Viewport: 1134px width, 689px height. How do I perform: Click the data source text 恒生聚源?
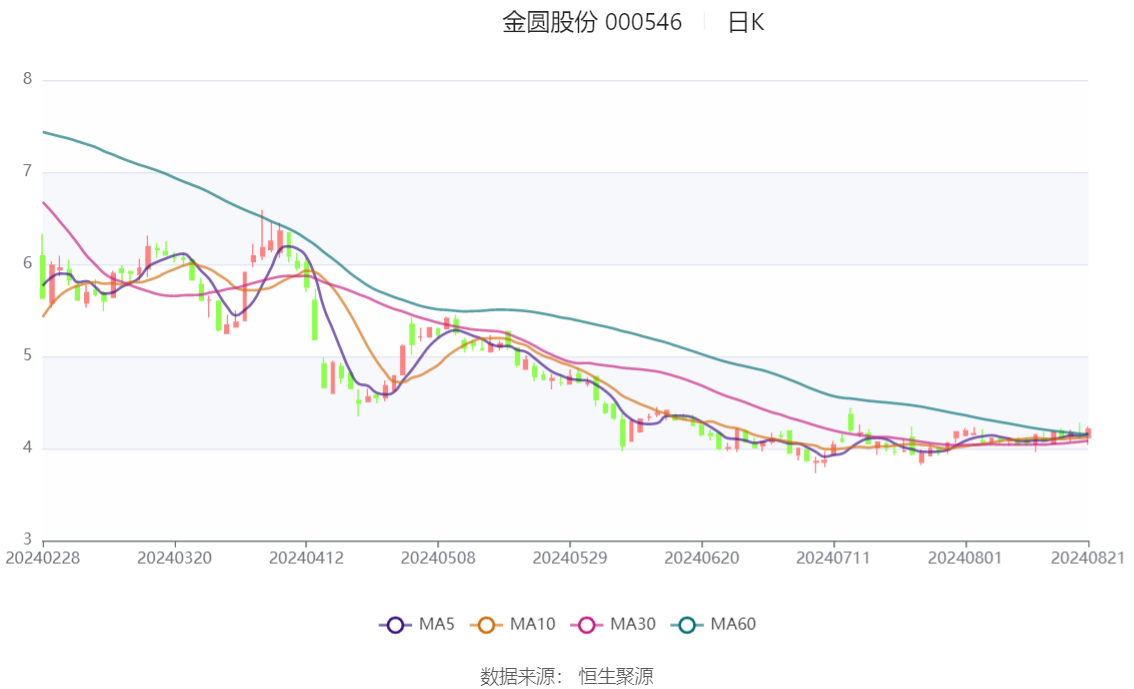click(x=616, y=677)
